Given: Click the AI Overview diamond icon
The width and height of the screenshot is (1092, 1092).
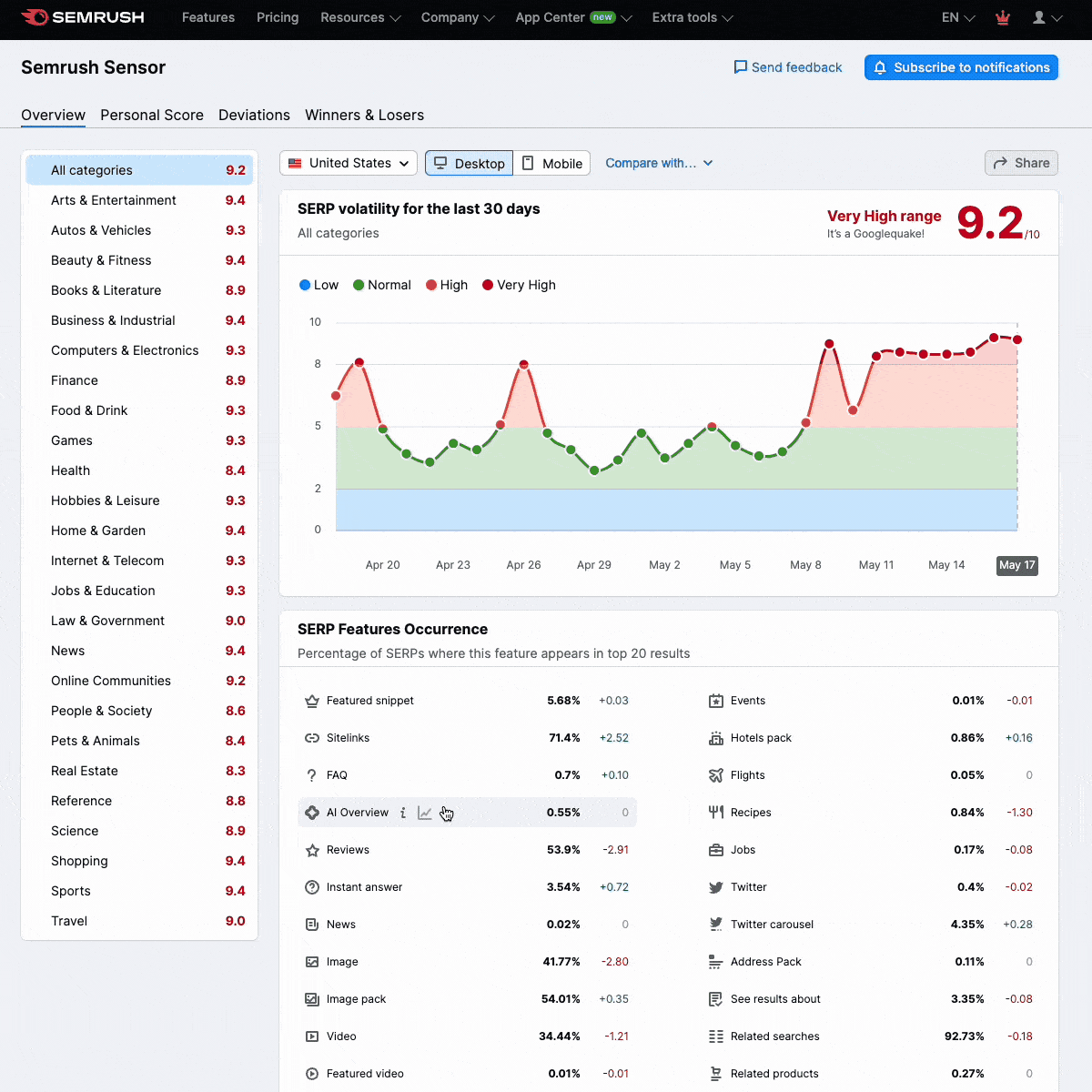Looking at the screenshot, I should tap(312, 813).
